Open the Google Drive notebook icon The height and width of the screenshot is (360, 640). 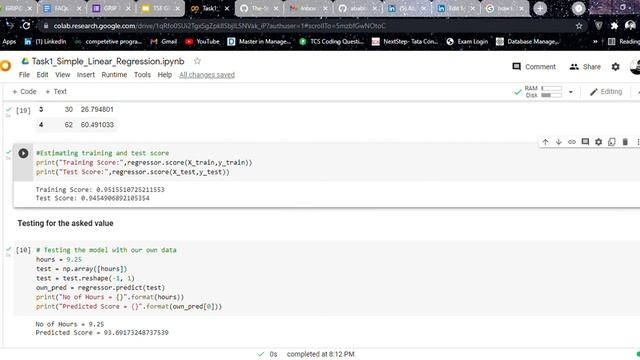pos(25,61)
